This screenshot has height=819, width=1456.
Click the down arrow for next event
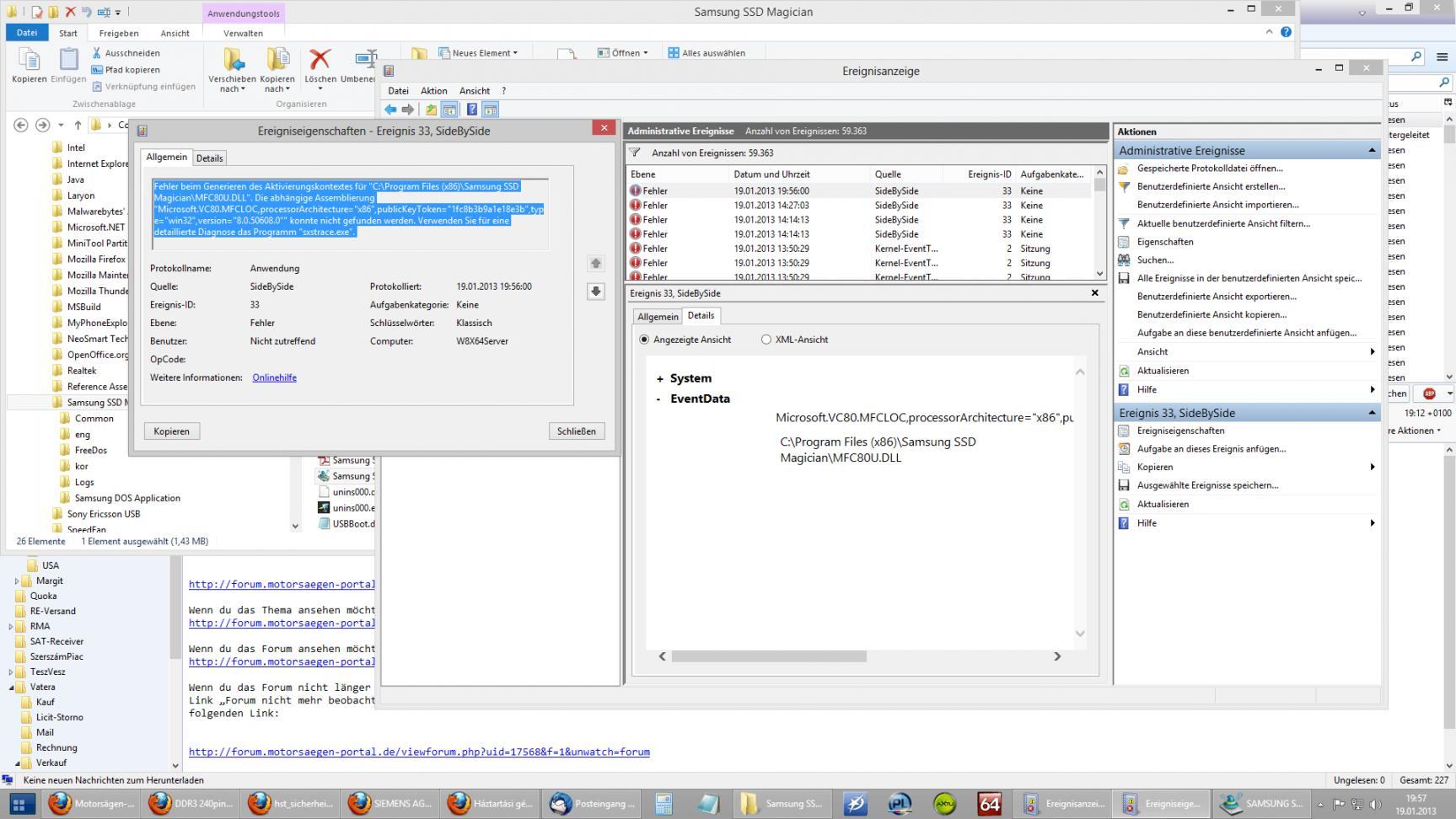pyautogui.click(x=596, y=292)
